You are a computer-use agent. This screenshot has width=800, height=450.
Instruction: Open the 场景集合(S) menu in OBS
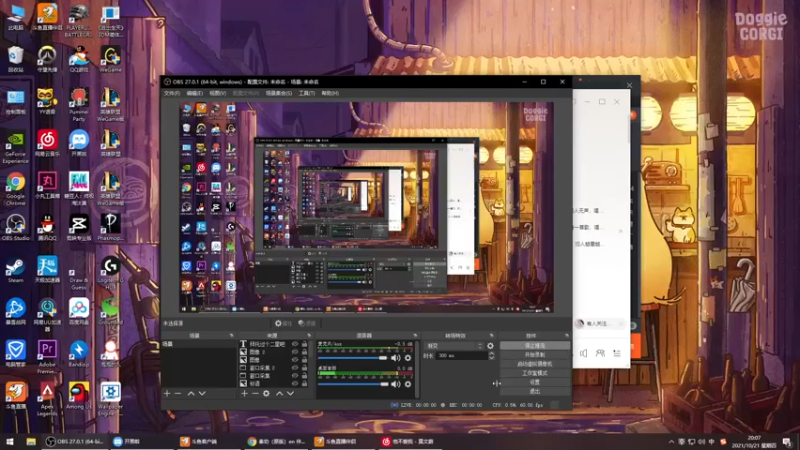(x=279, y=93)
